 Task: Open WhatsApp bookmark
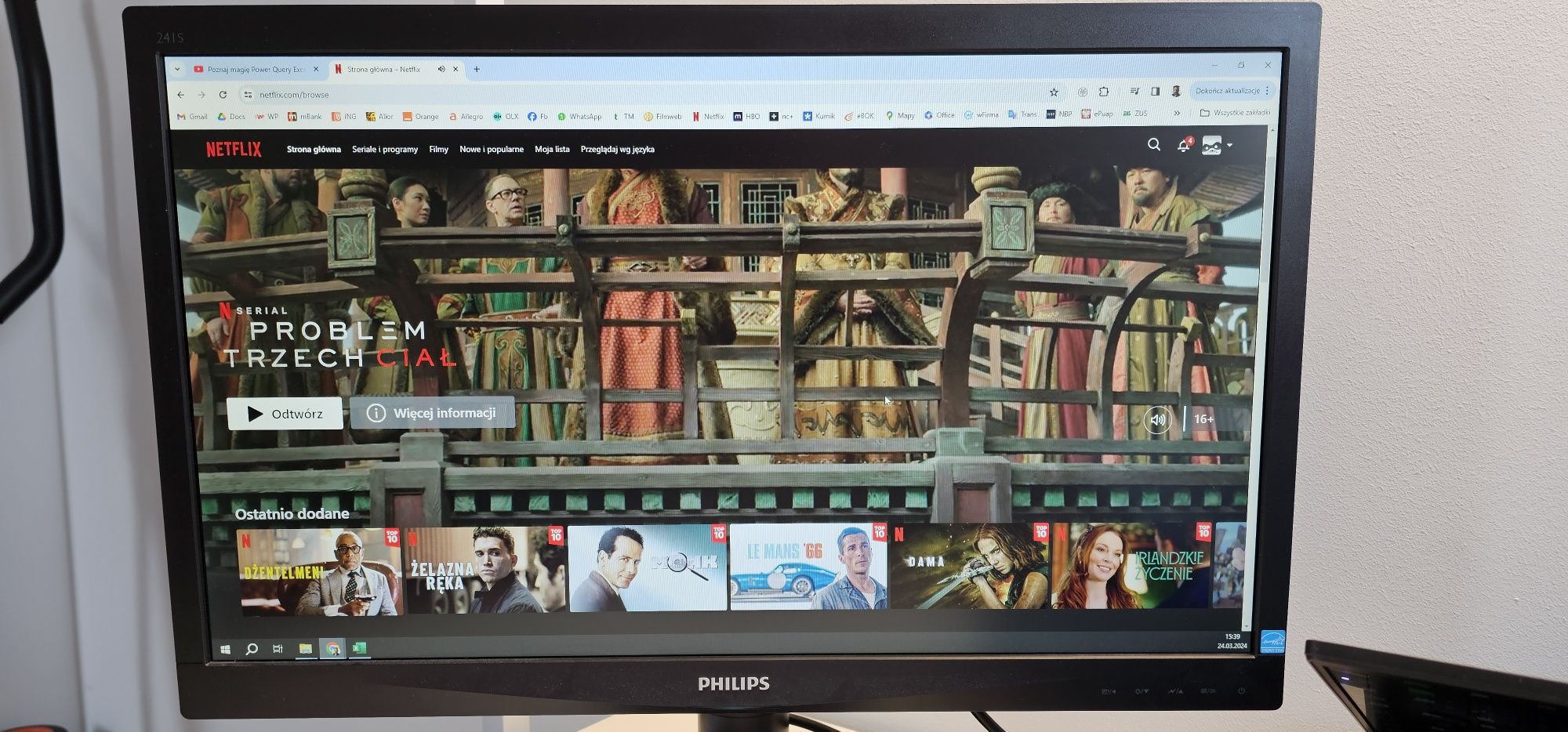[x=579, y=117]
